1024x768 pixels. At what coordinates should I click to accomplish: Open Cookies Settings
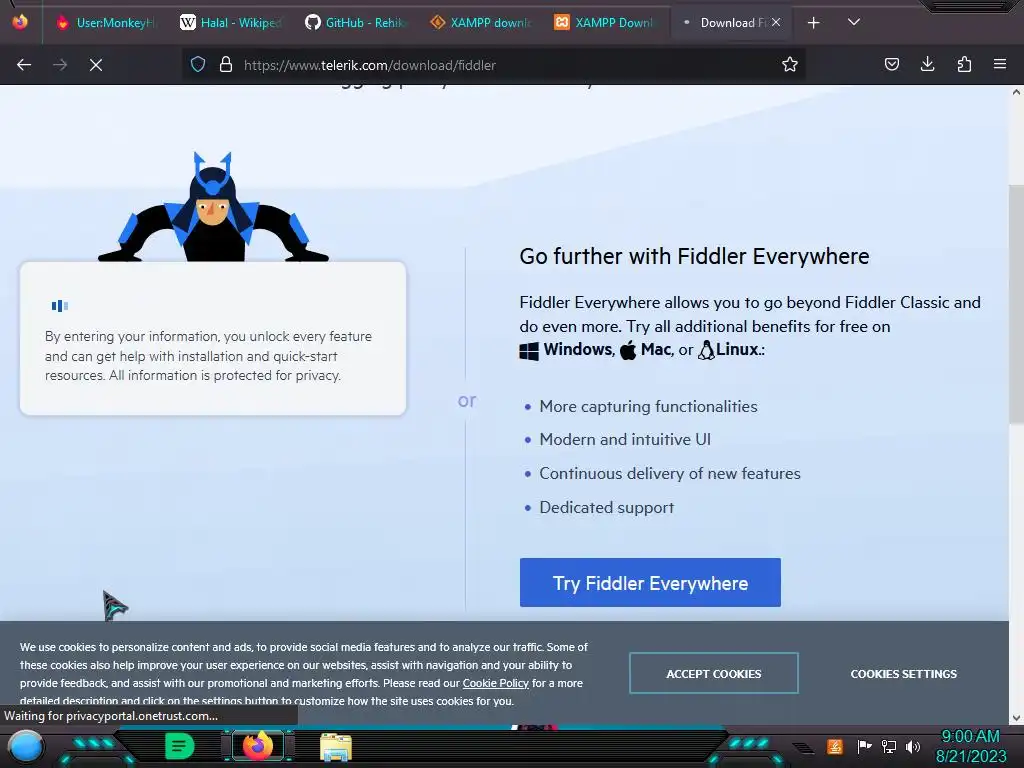coord(903,674)
